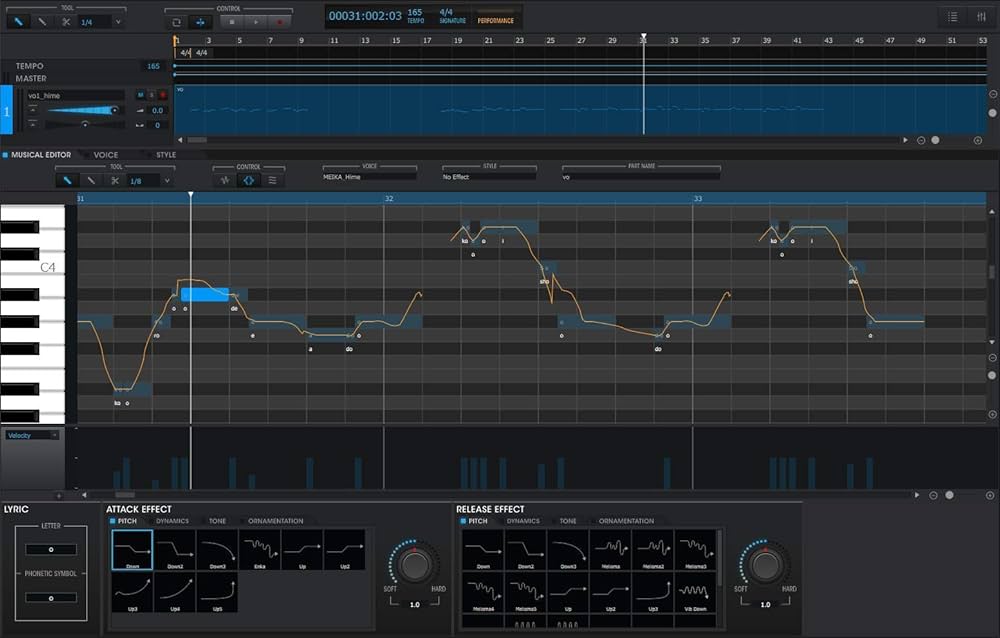Open the Dynamics tab under Attack Effect
This screenshot has width=1000, height=638.
click(x=172, y=521)
